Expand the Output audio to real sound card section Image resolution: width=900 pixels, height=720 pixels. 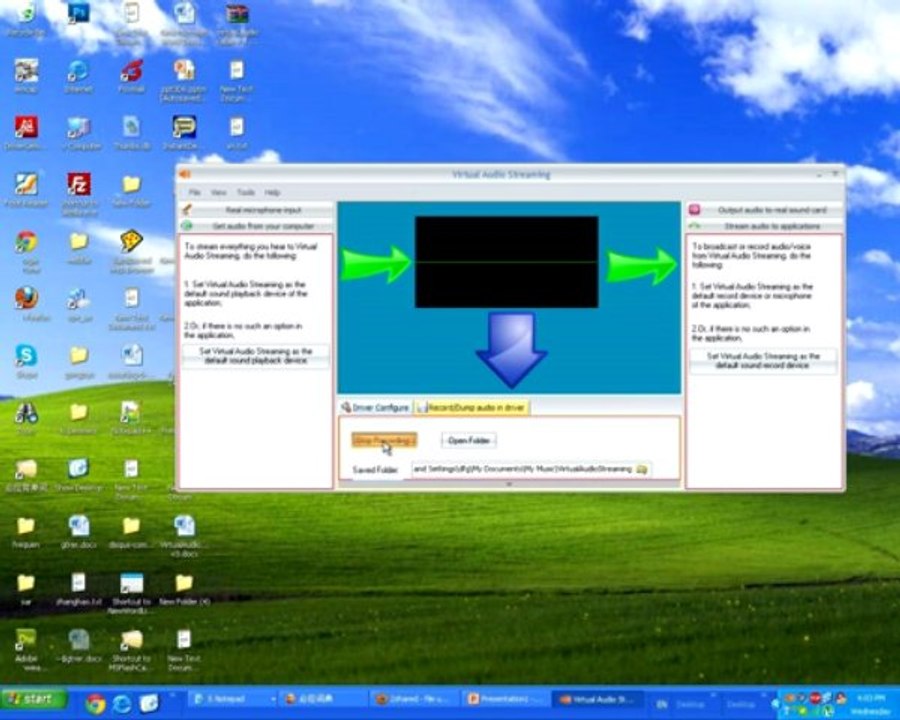pos(765,210)
